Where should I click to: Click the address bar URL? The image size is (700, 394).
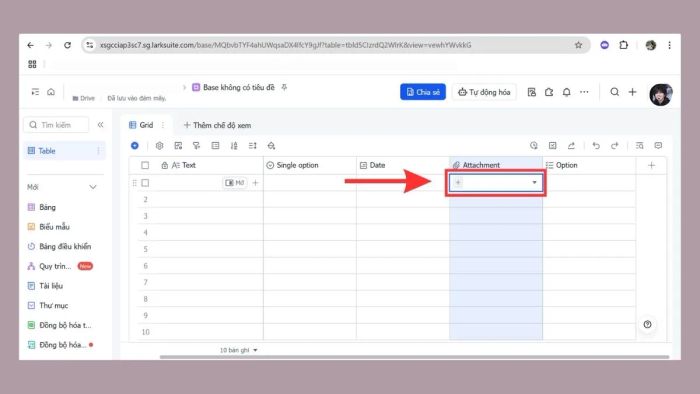click(x=286, y=45)
